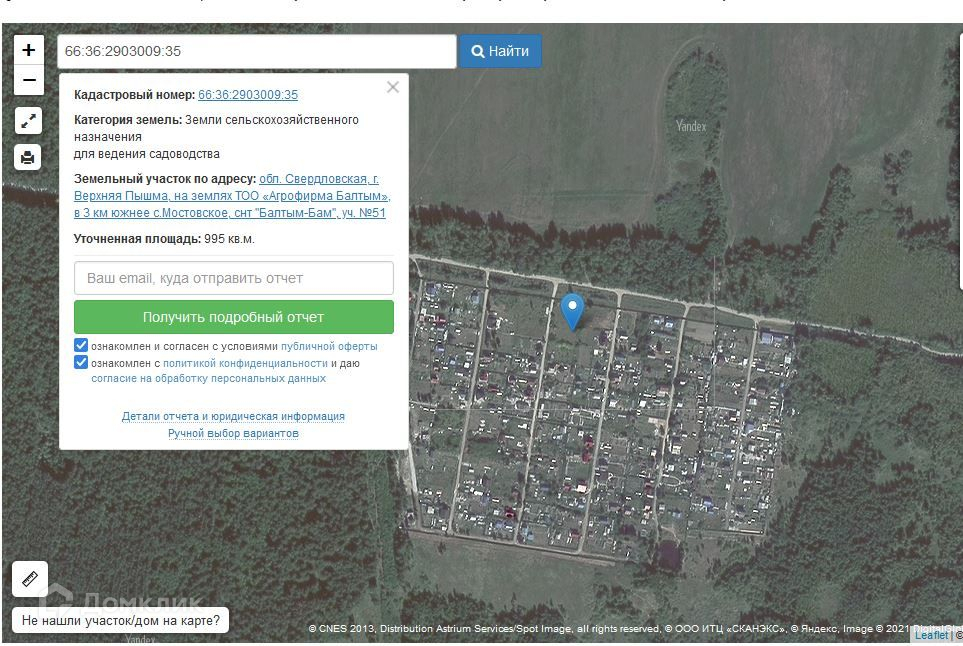Uncheck the public offer agreement checkbox
Viewport: 963px width, 646px height.
(x=81, y=345)
